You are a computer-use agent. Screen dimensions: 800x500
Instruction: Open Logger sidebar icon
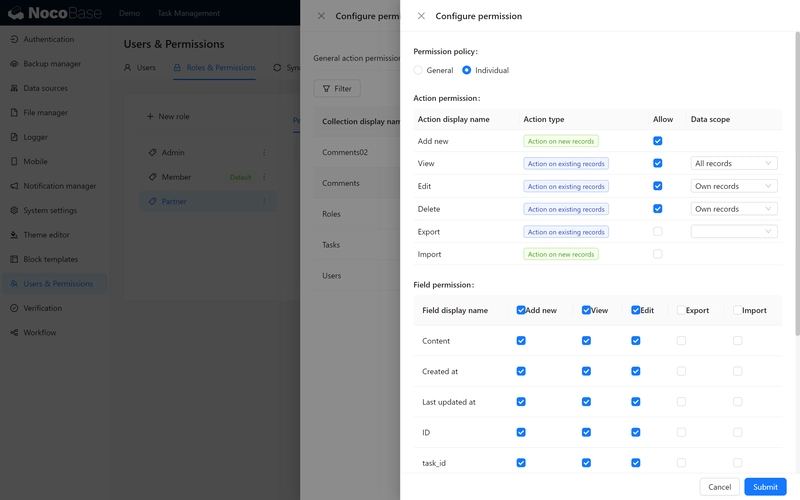[14, 137]
